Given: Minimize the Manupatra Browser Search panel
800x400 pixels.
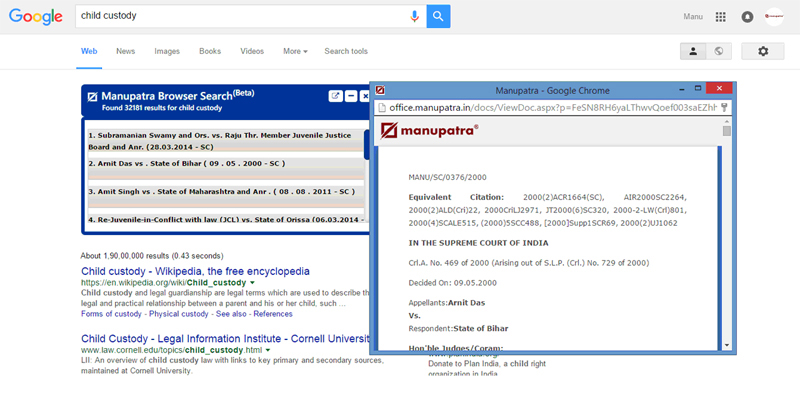Looking at the screenshot, I should (x=351, y=96).
